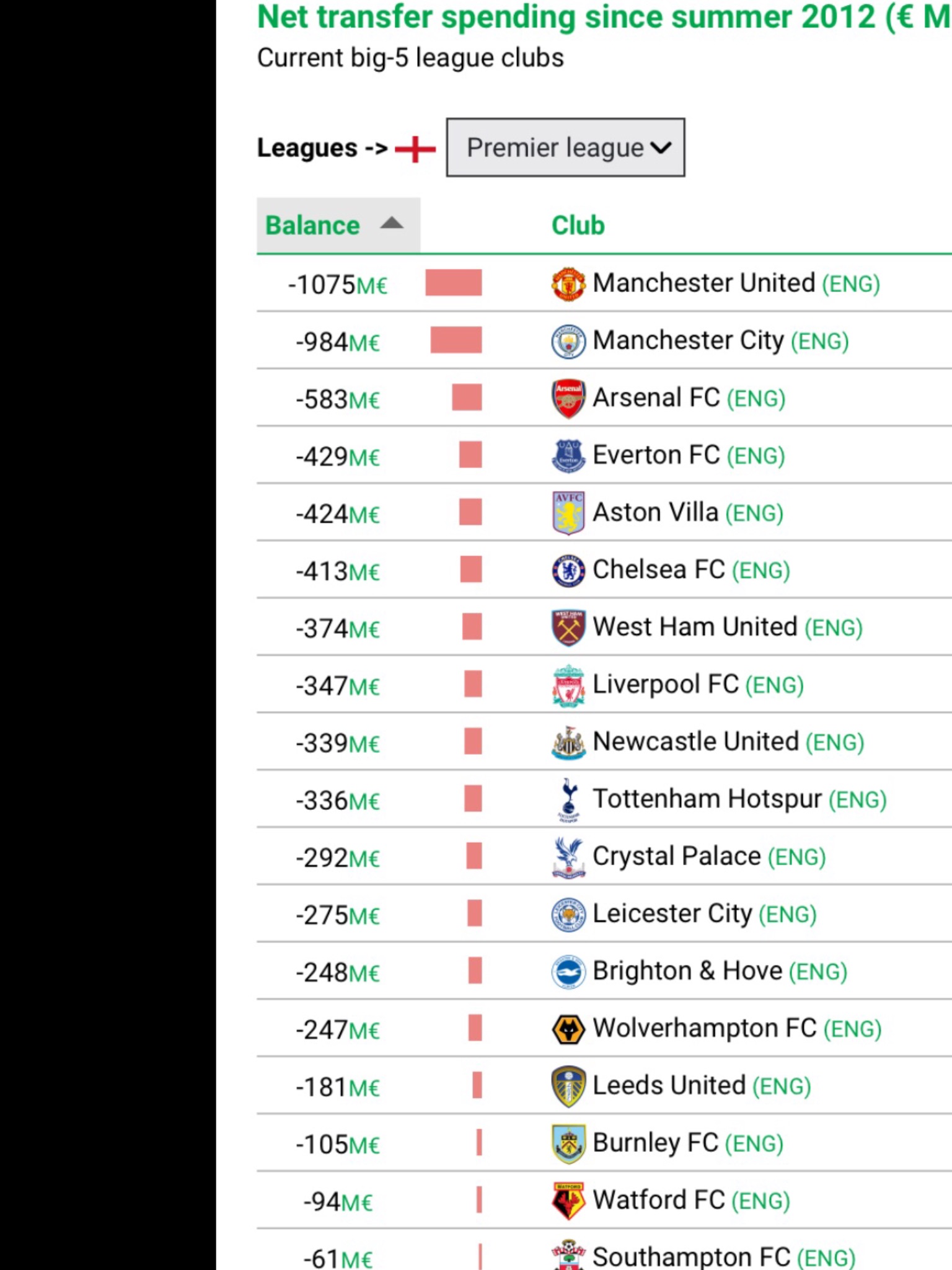This screenshot has height=1270, width=952.
Task: Open the Chelsea FC club link
Action: tap(659, 570)
